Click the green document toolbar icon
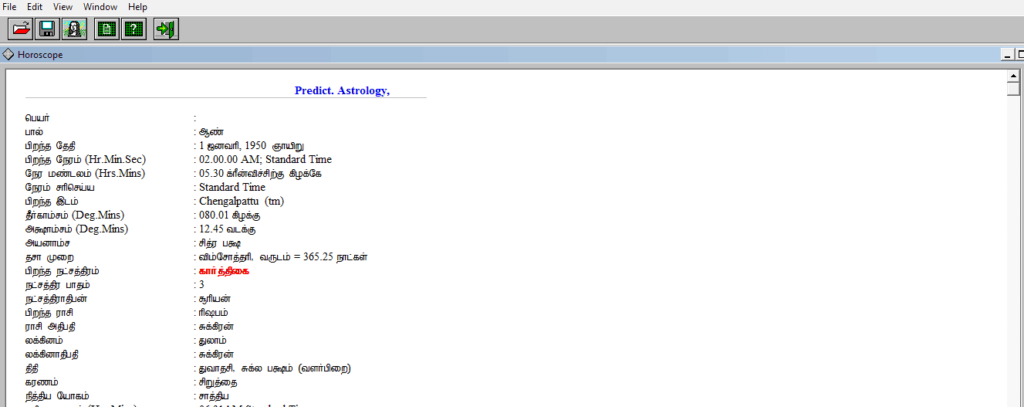This screenshot has width=1024, height=407. [x=106, y=29]
